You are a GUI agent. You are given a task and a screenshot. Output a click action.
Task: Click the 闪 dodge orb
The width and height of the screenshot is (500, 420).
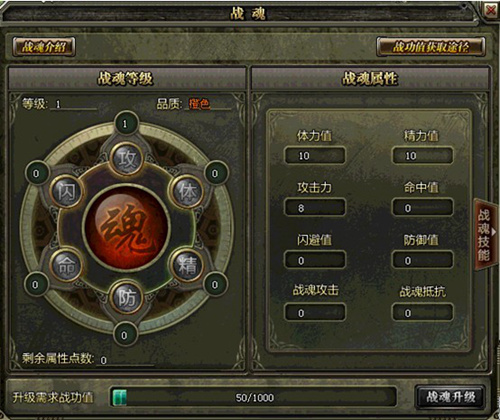(x=66, y=191)
